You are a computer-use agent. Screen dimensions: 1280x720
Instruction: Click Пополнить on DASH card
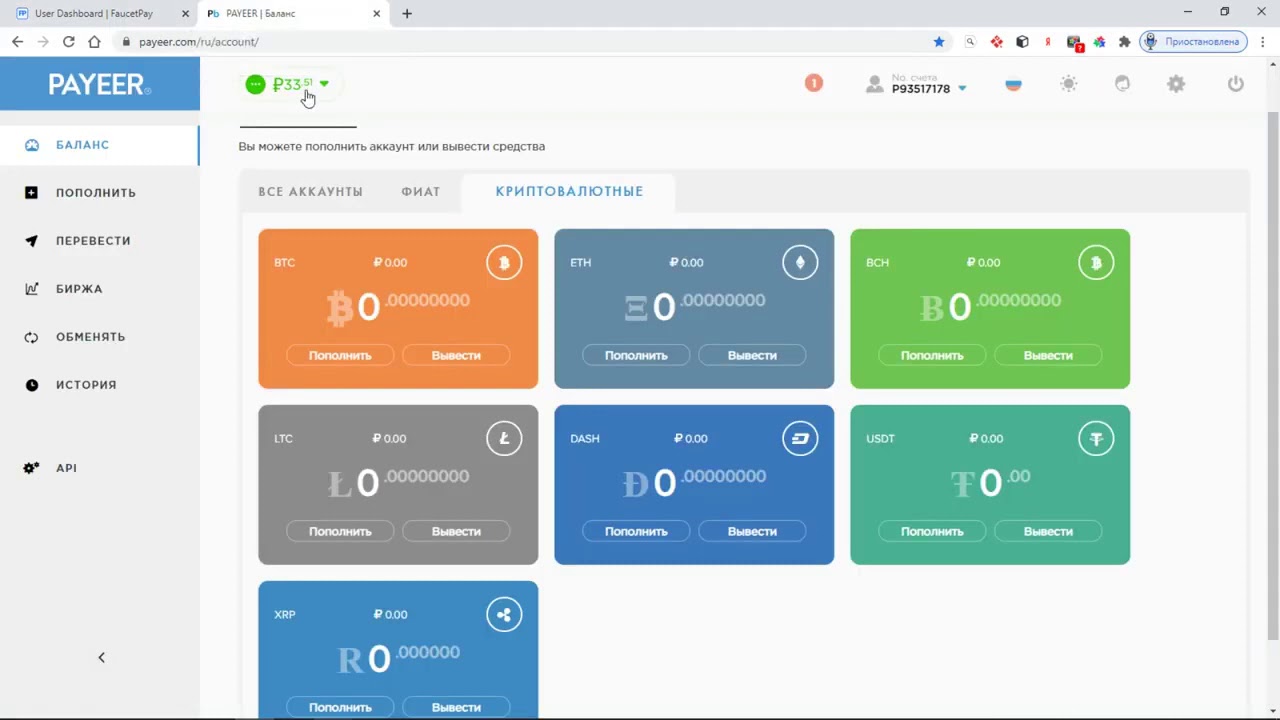coord(636,531)
